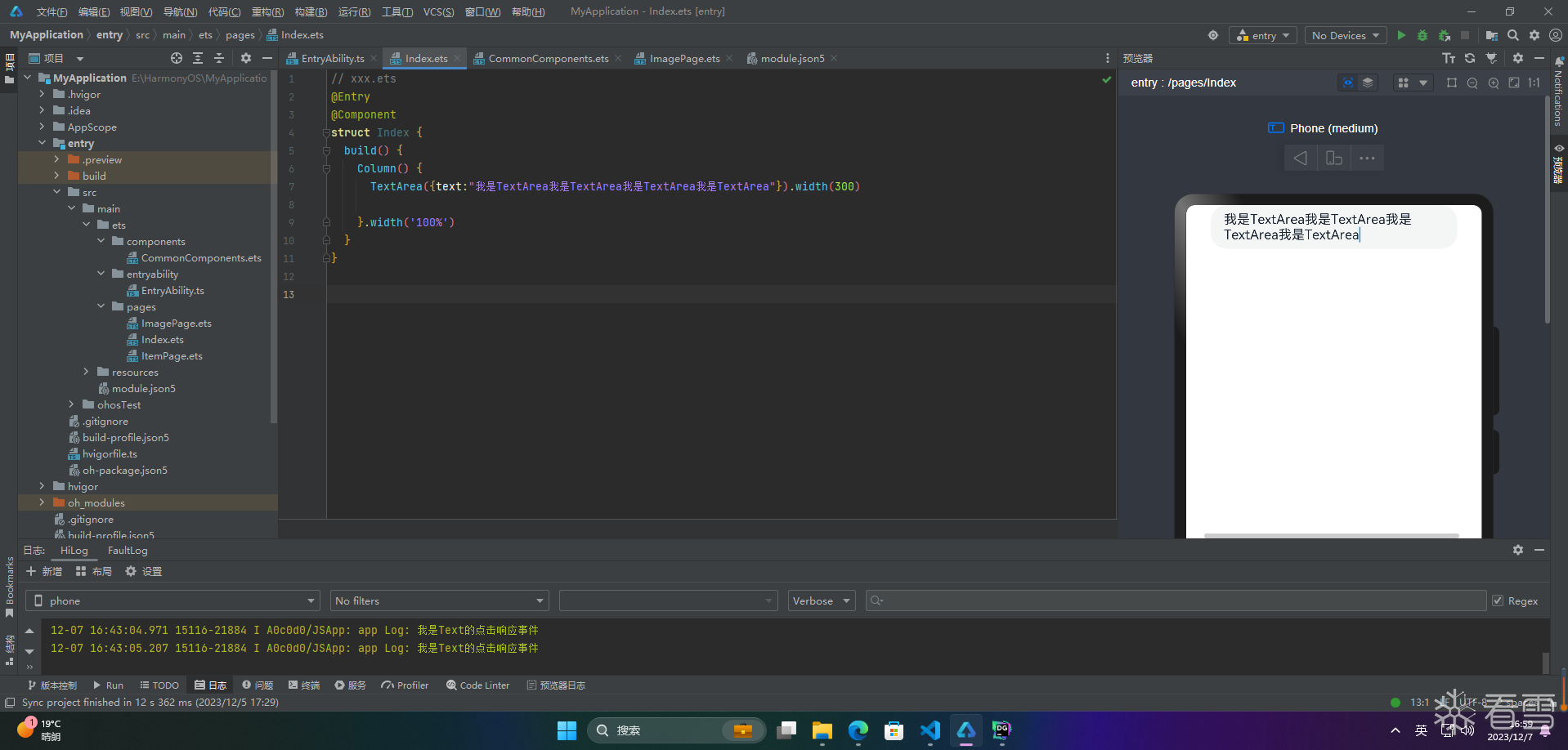Zoom in on the previewer device
1568x750 pixels.
tap(1494, 83)
